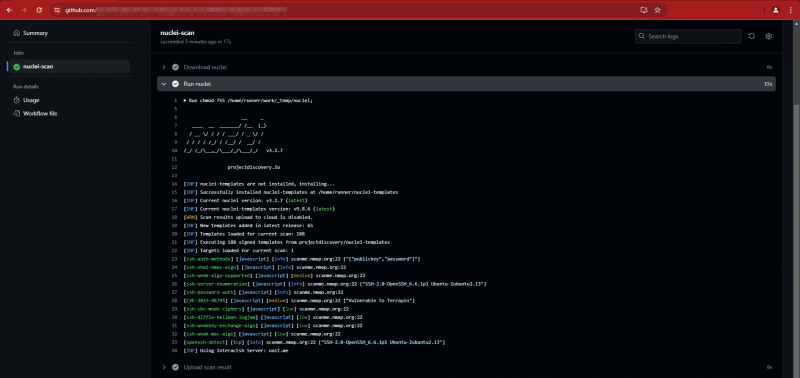
Task: Click the ssh-auth-methods result line
Action: coord(302,259)
